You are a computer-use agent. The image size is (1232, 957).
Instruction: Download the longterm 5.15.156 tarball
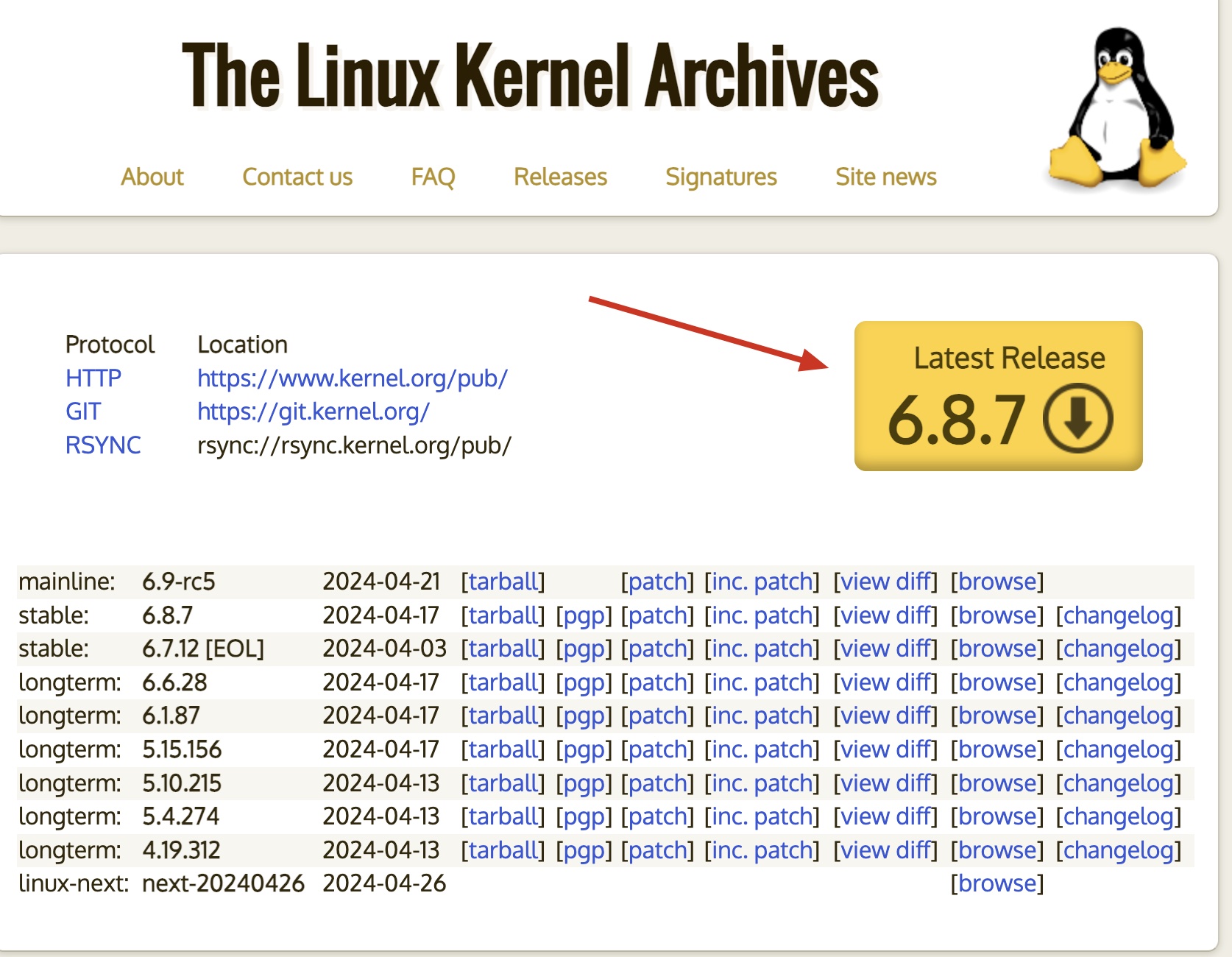pyautogui.click(x=503, y=749)
